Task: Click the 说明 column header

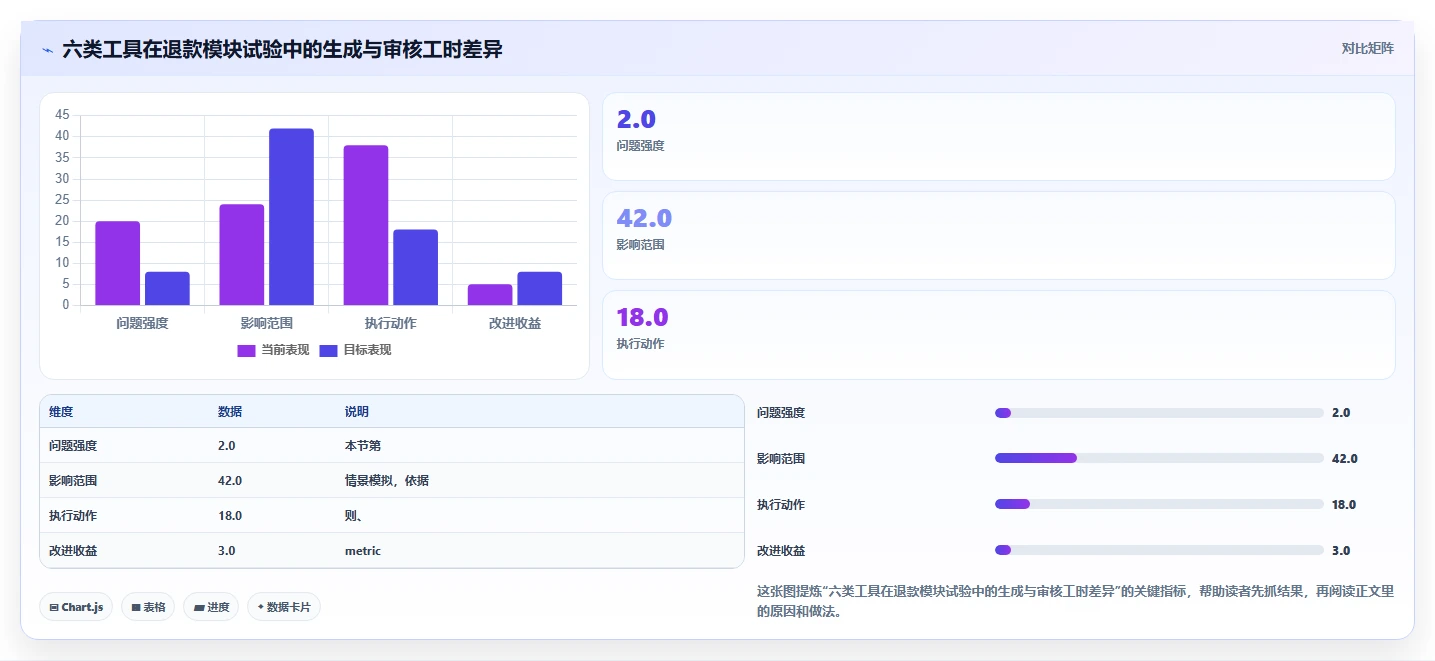Action: (357, 412)
